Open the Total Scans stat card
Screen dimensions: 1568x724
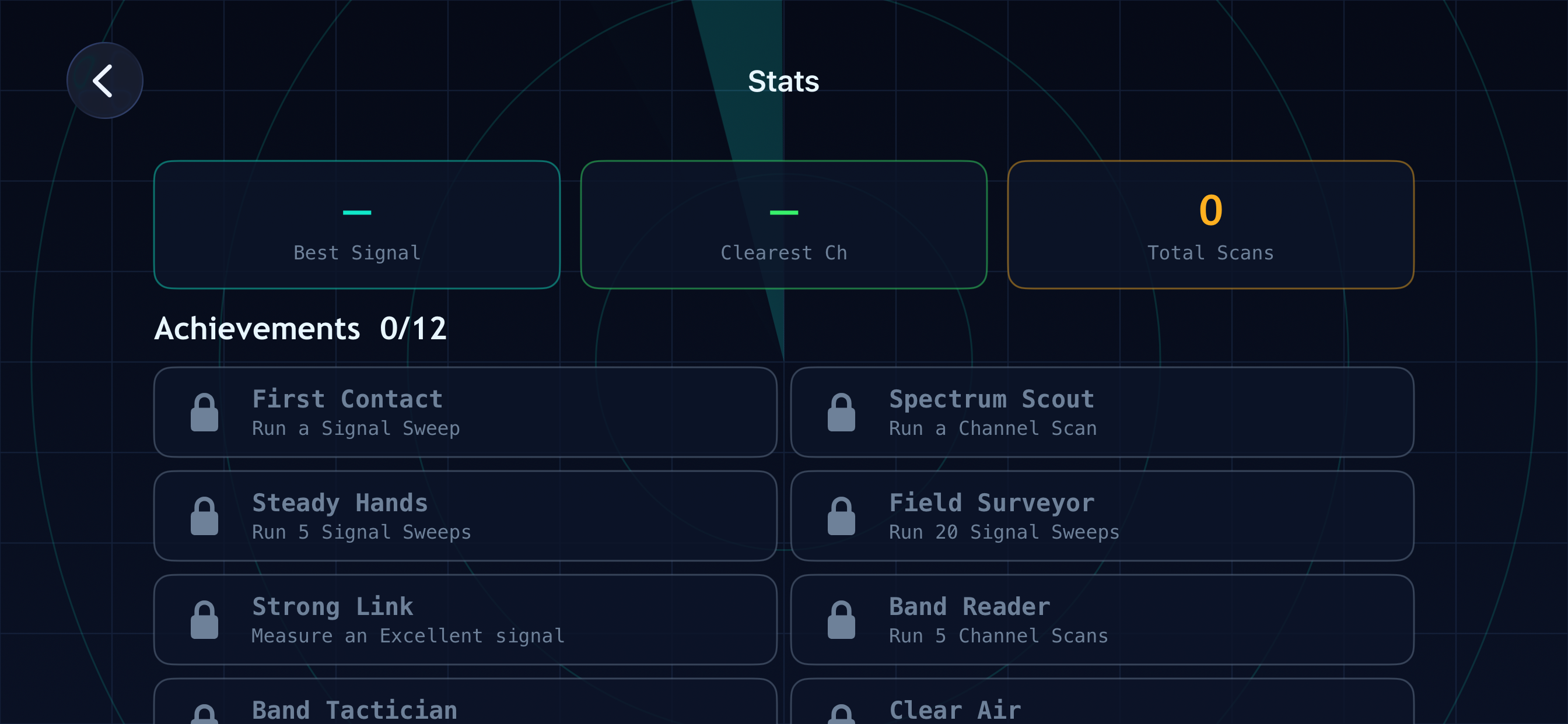coord(1210,224)
